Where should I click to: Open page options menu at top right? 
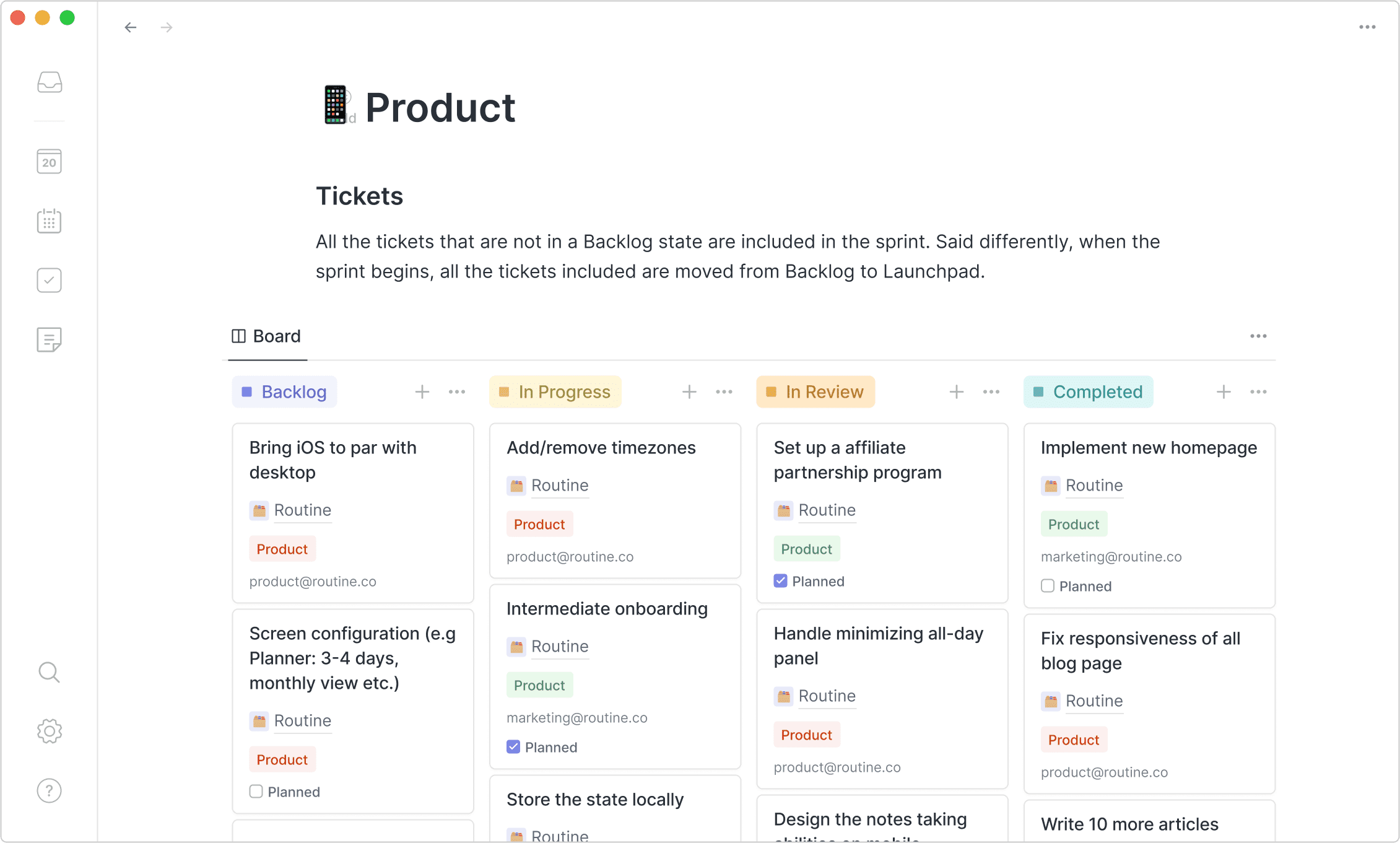click(1367, 27)
